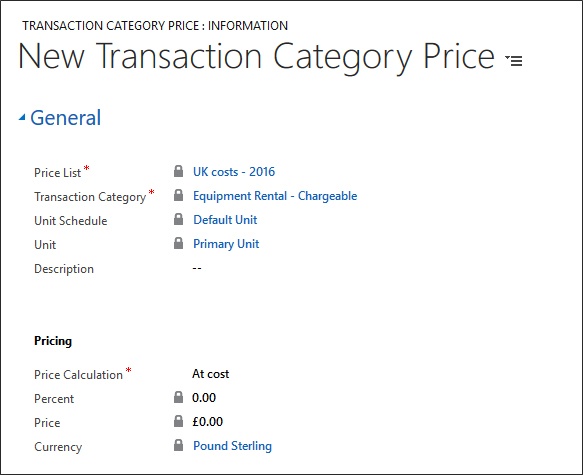Open the Pound Sterling currency link
The image size is (583, 475).
pos(232,446)
